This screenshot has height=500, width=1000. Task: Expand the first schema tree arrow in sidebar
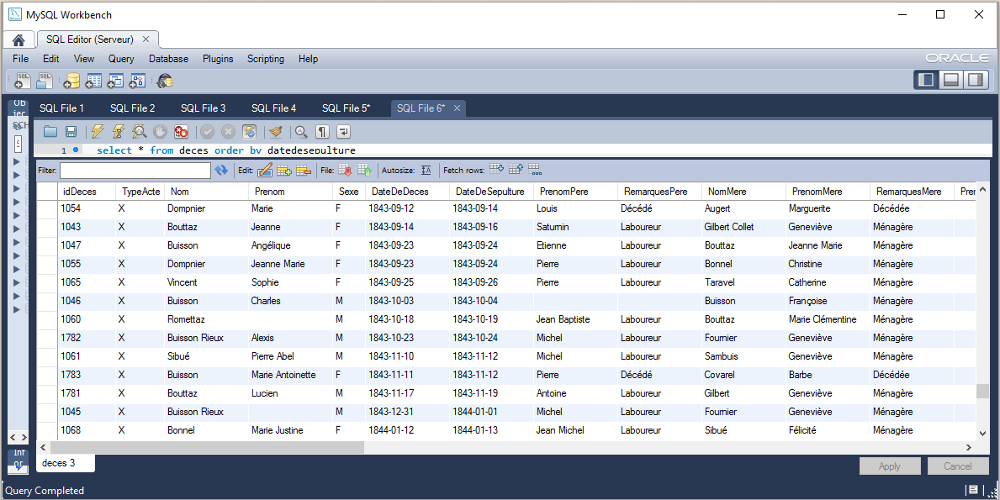[16, 160]
